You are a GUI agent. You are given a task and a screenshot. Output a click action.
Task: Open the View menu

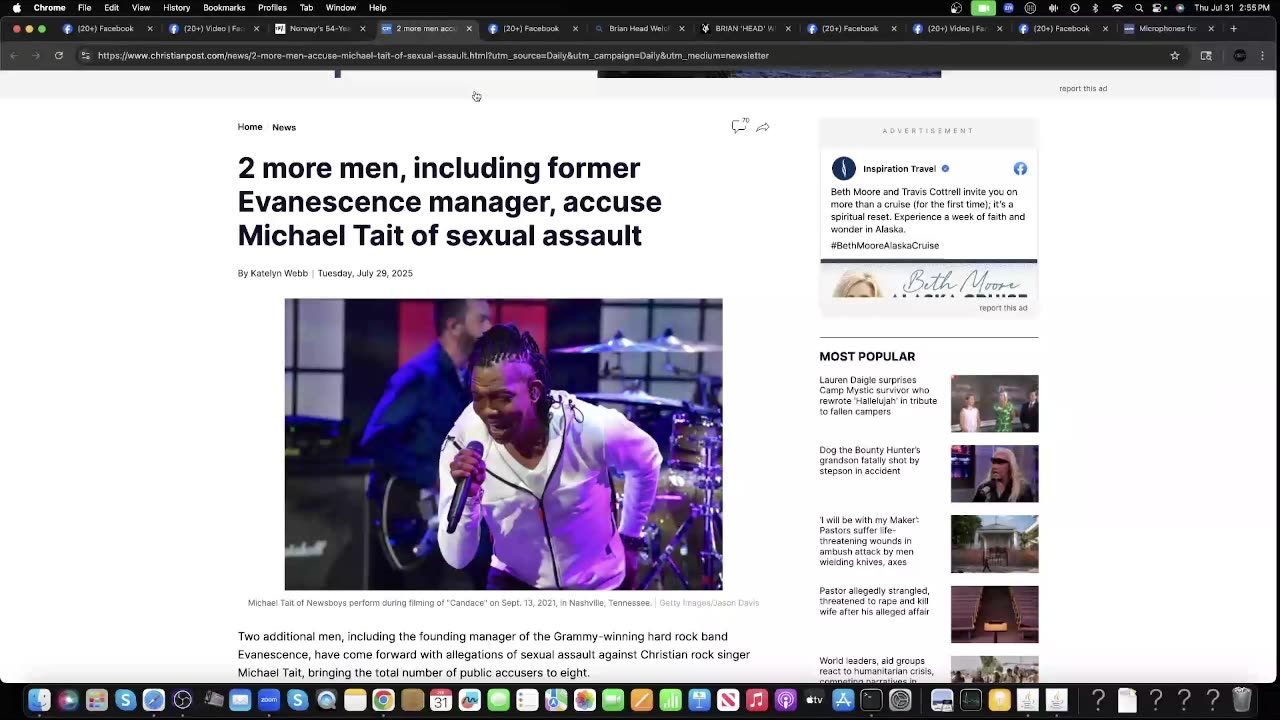[x=141, y=8]
